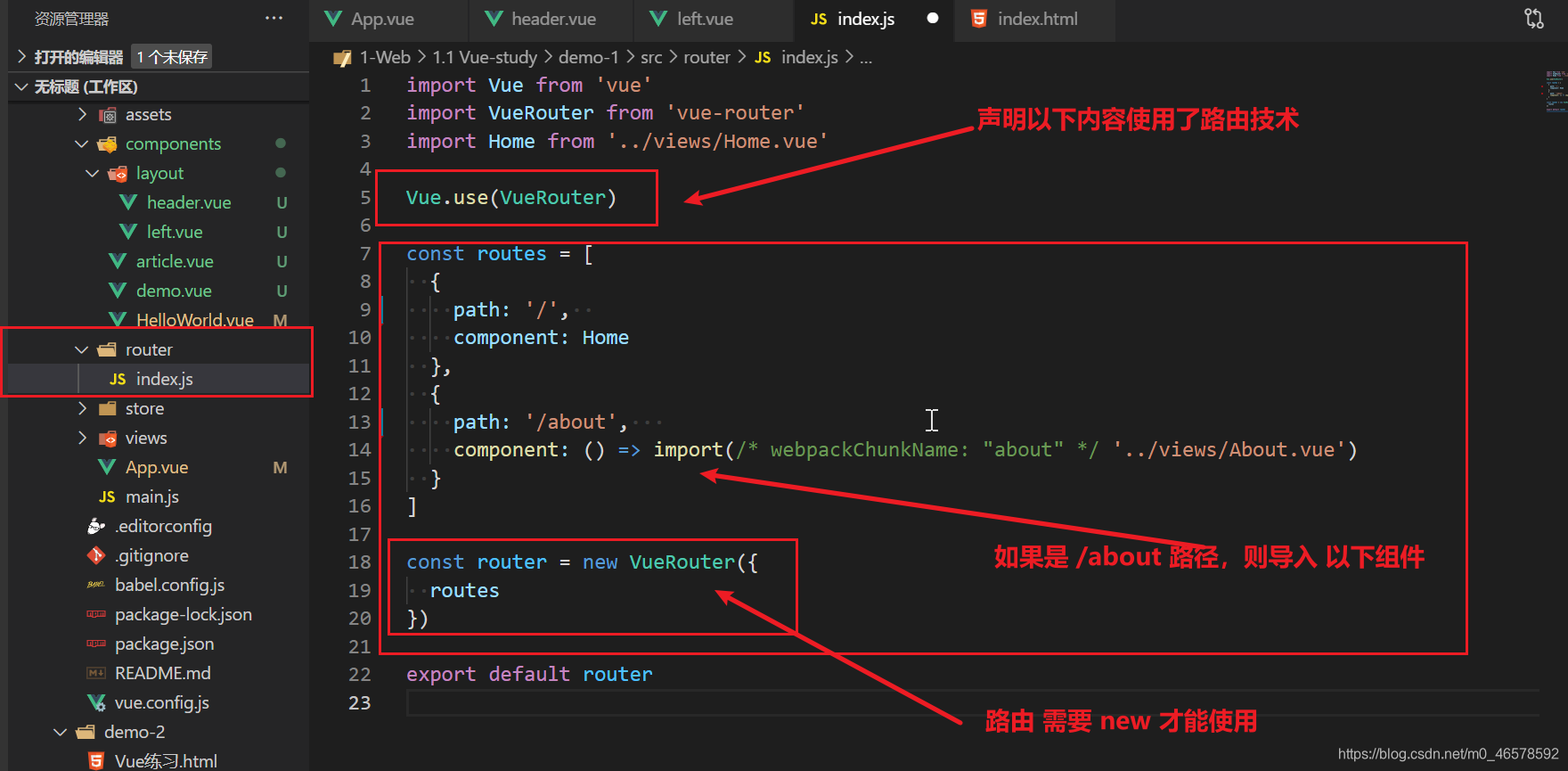Screen dimensions: 1568x771
Task: Click the 1.1 Vue-study breadcrumb segment
Action: (485, 57)
